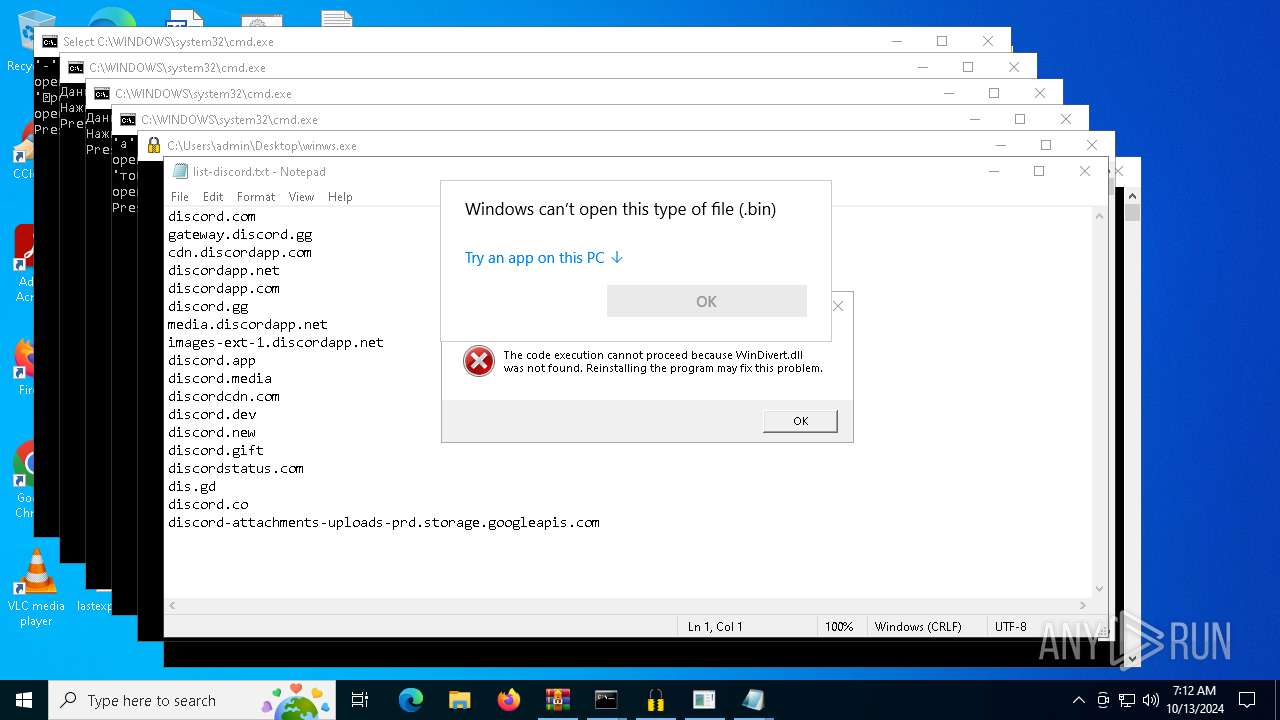Click the Notepad icon in the title bar
Image resolution: width=1280 pixels, height=720 pixels.
pyautogui.click(x=180, y=171)
